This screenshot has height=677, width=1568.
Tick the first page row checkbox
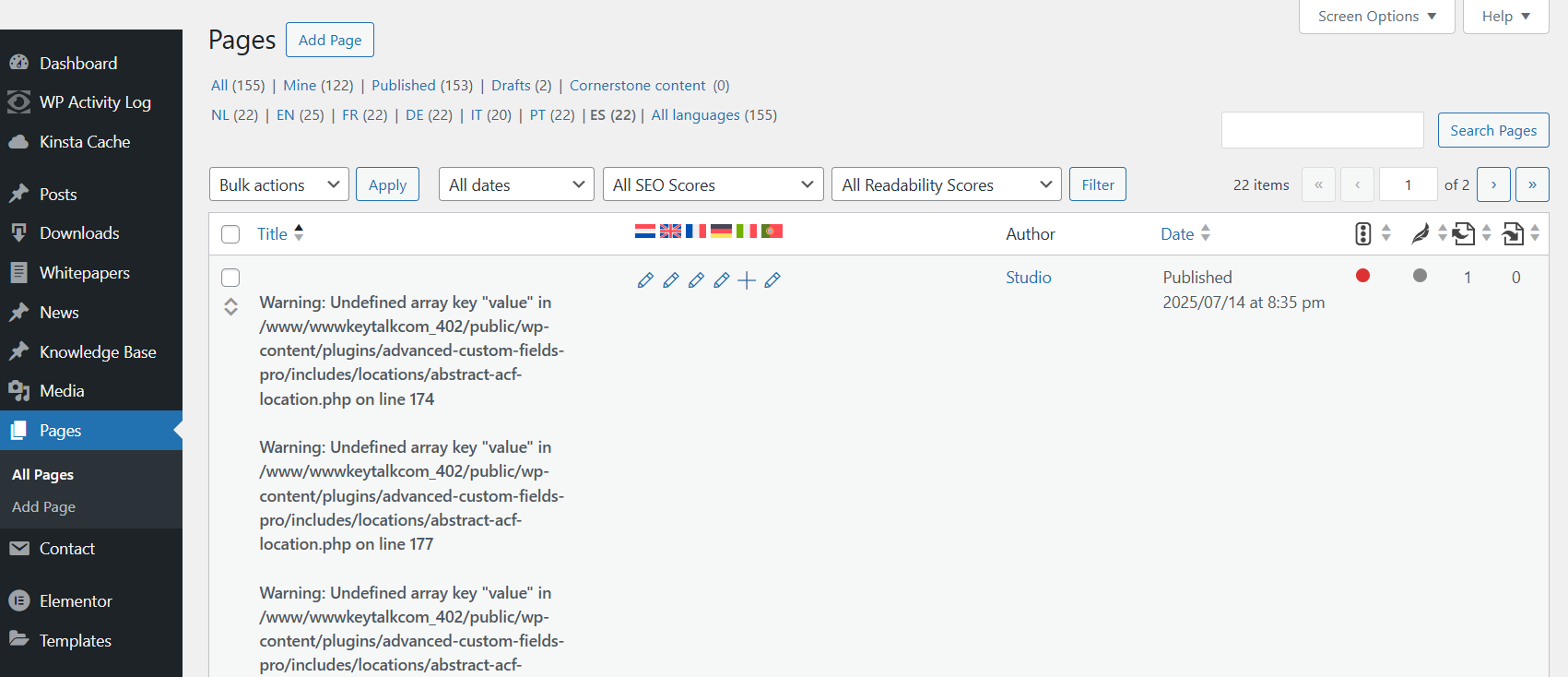point(230,278)
